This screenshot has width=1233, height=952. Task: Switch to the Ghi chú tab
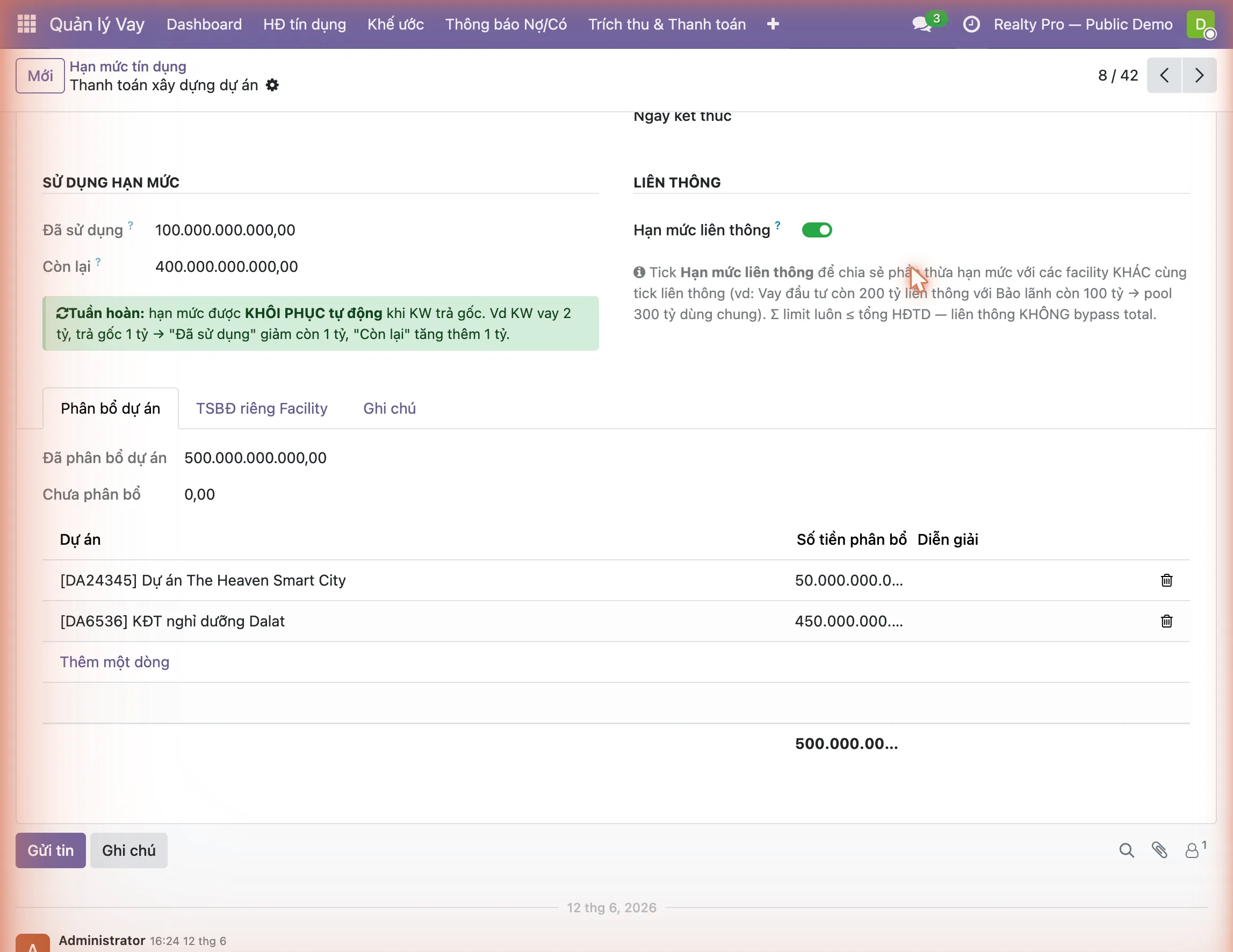click(389, 408)
